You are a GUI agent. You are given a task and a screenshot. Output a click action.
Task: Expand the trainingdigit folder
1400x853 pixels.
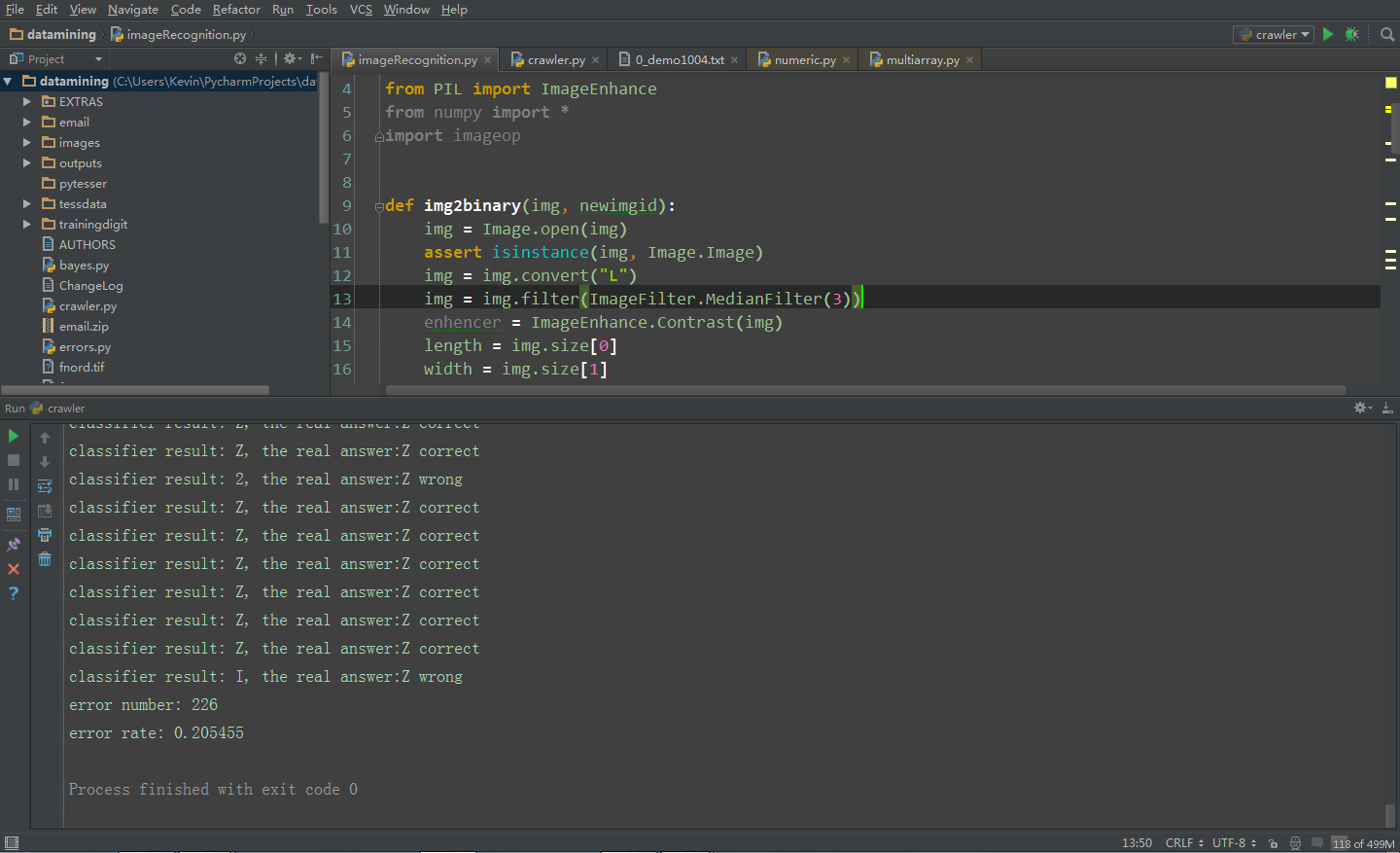(x=27, y=225)
